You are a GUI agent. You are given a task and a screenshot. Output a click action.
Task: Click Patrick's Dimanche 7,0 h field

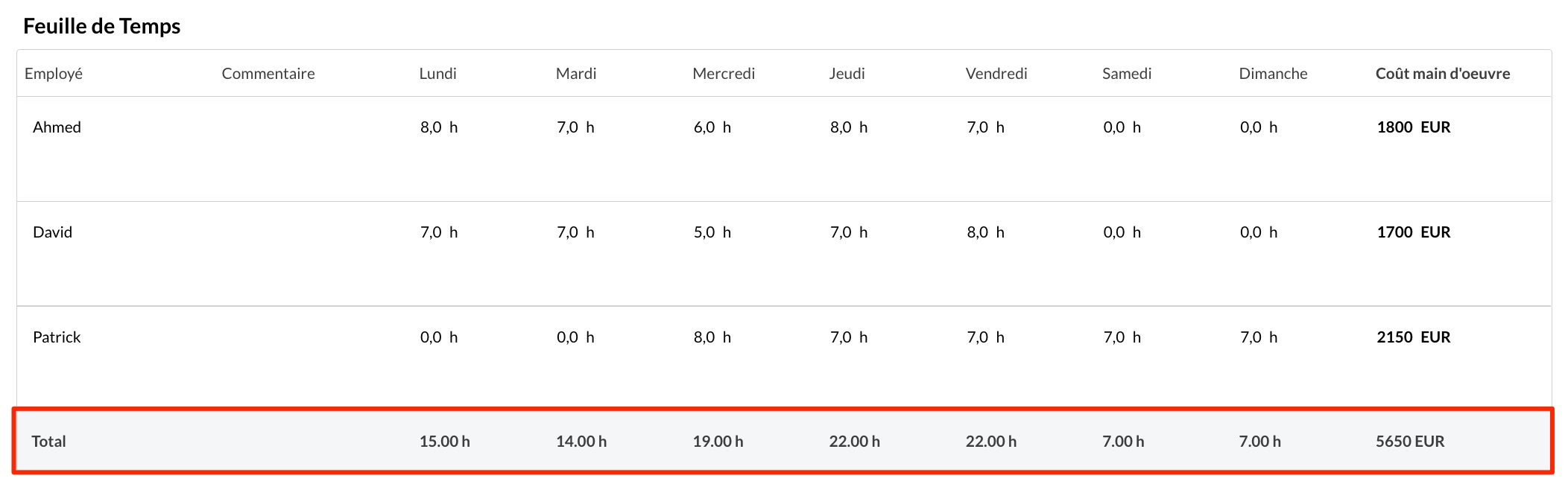(1259, 337)
